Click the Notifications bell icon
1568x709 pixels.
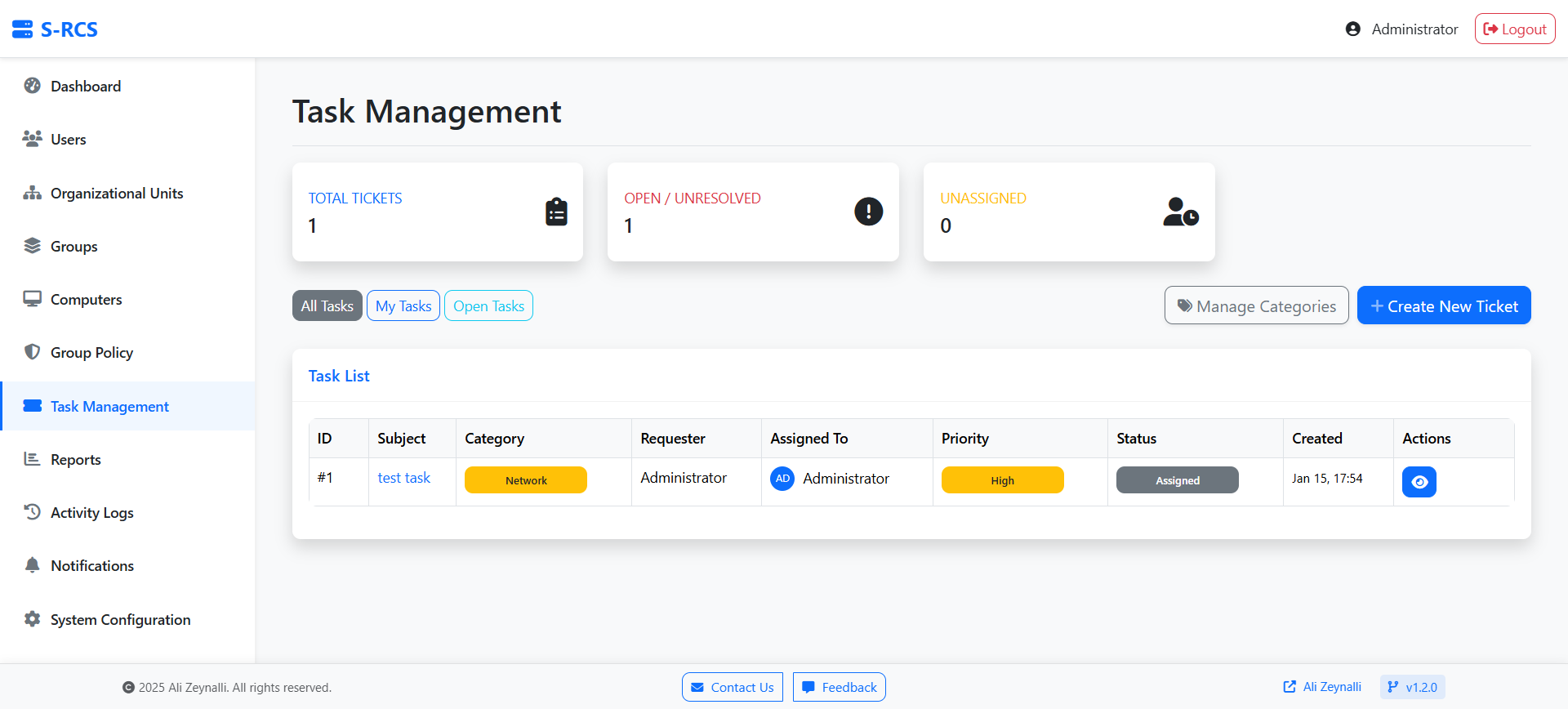[x=32, y=565]
